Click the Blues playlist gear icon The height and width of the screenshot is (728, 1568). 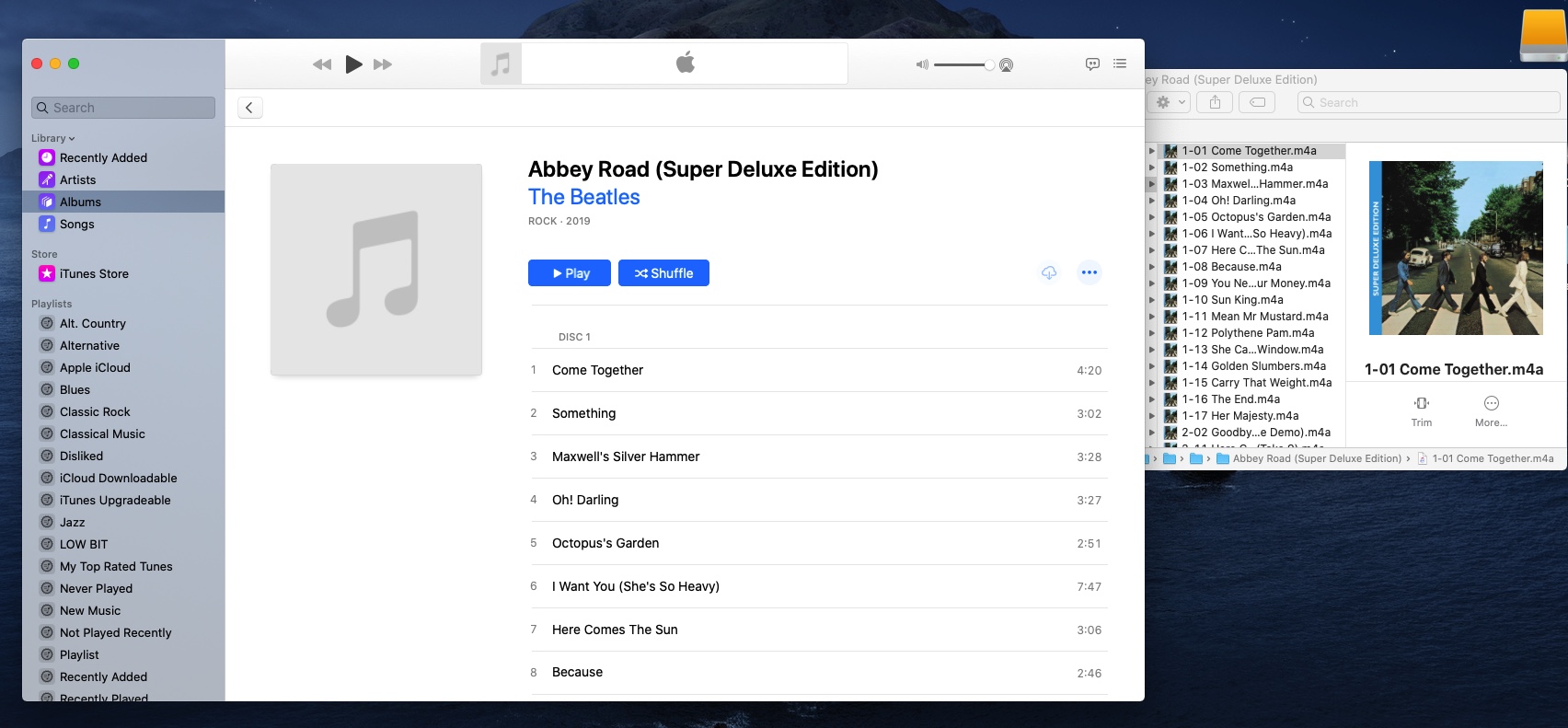(47, 389)
